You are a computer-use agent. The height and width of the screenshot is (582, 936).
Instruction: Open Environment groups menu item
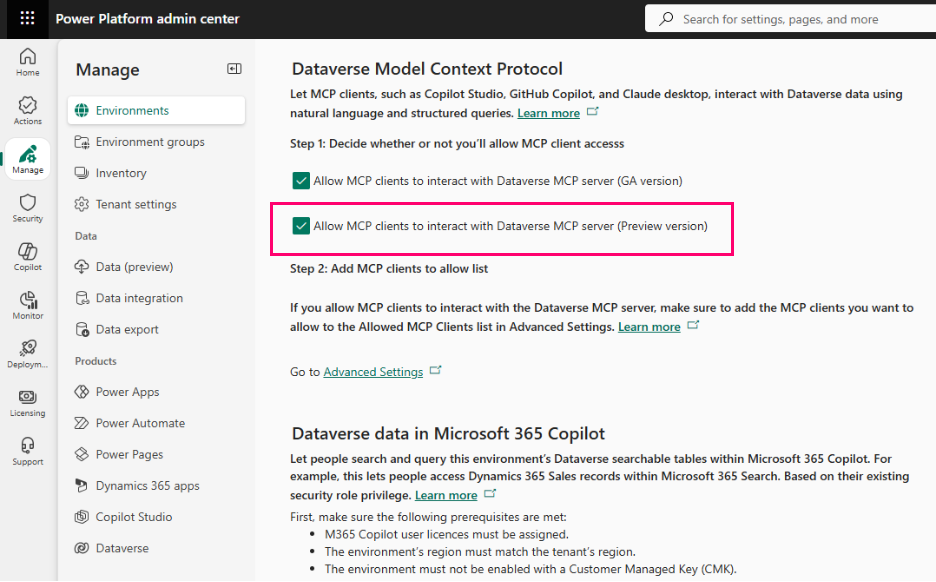tap(156, 142)
